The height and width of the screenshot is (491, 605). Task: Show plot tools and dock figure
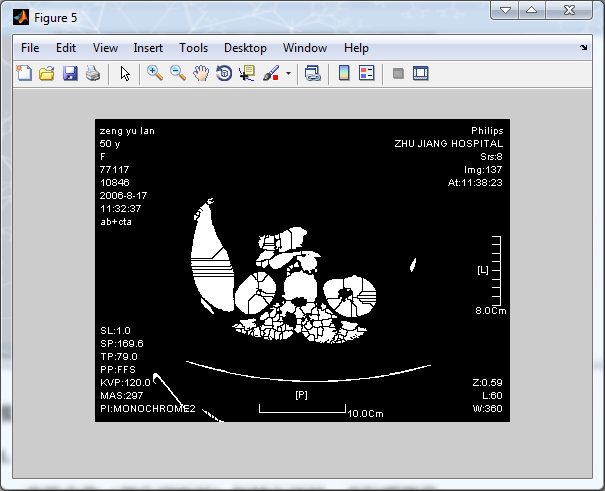(420, 73)
